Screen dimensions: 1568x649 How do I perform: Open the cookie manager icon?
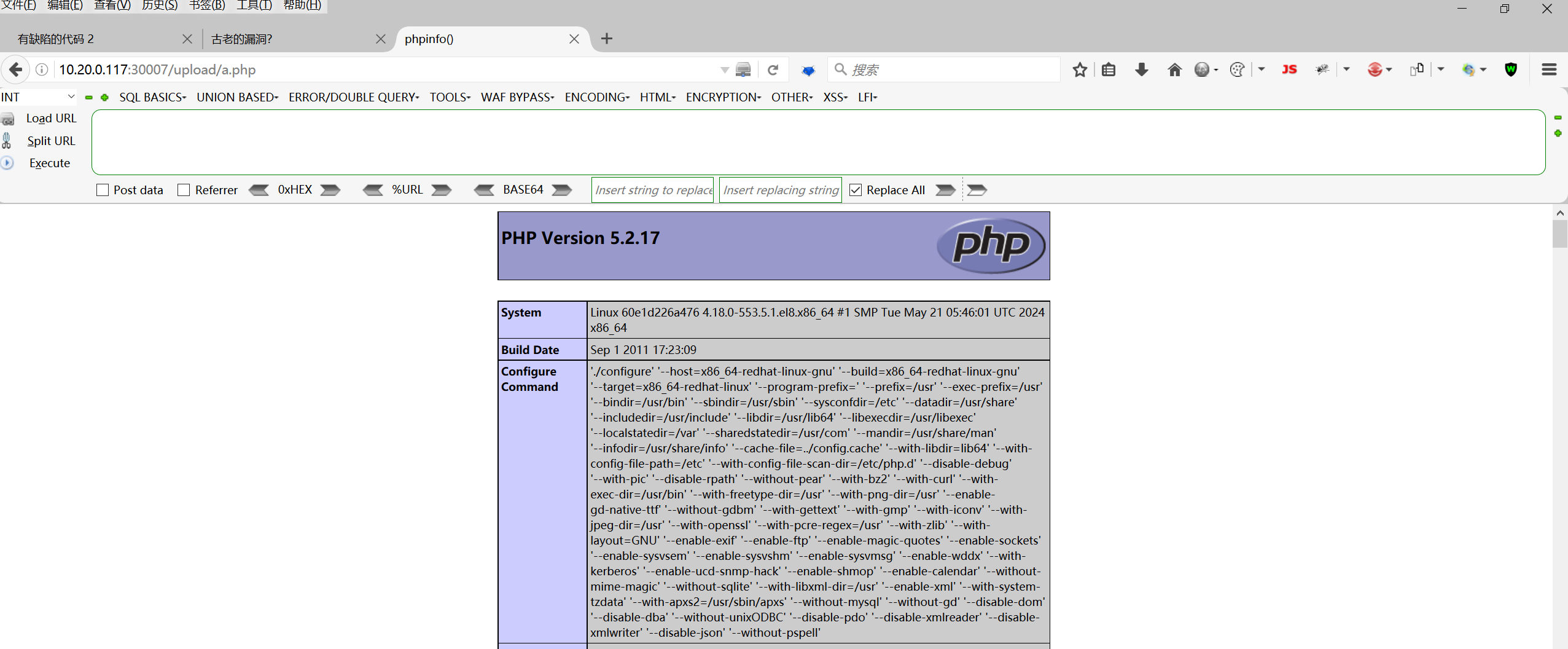[1238, 69]
